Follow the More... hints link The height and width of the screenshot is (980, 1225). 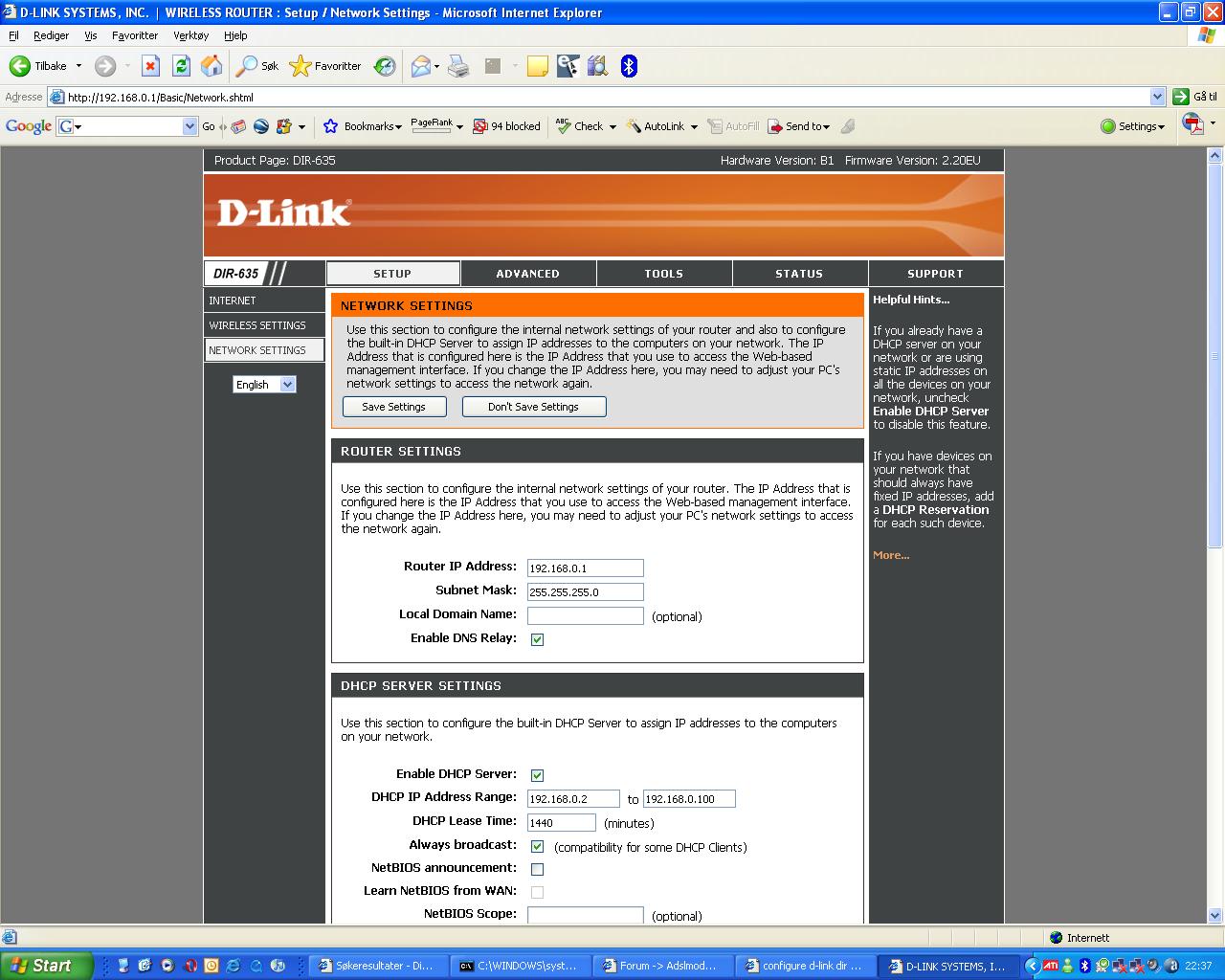891,555
